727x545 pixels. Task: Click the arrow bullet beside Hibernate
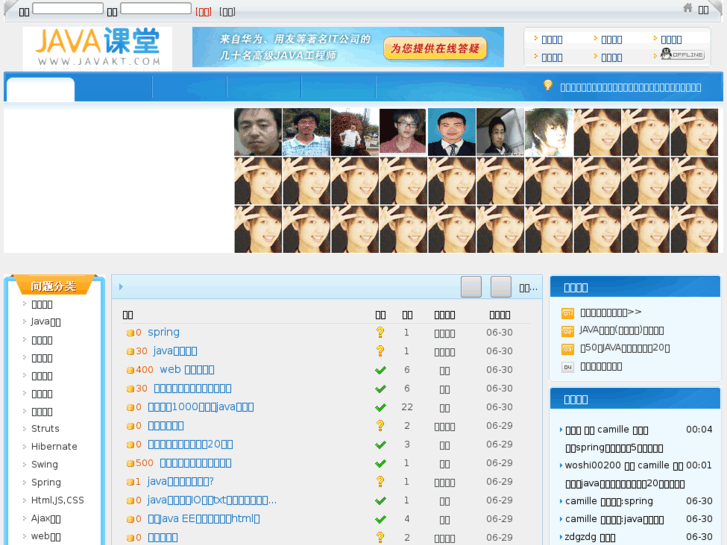click(x=25, y=447)
